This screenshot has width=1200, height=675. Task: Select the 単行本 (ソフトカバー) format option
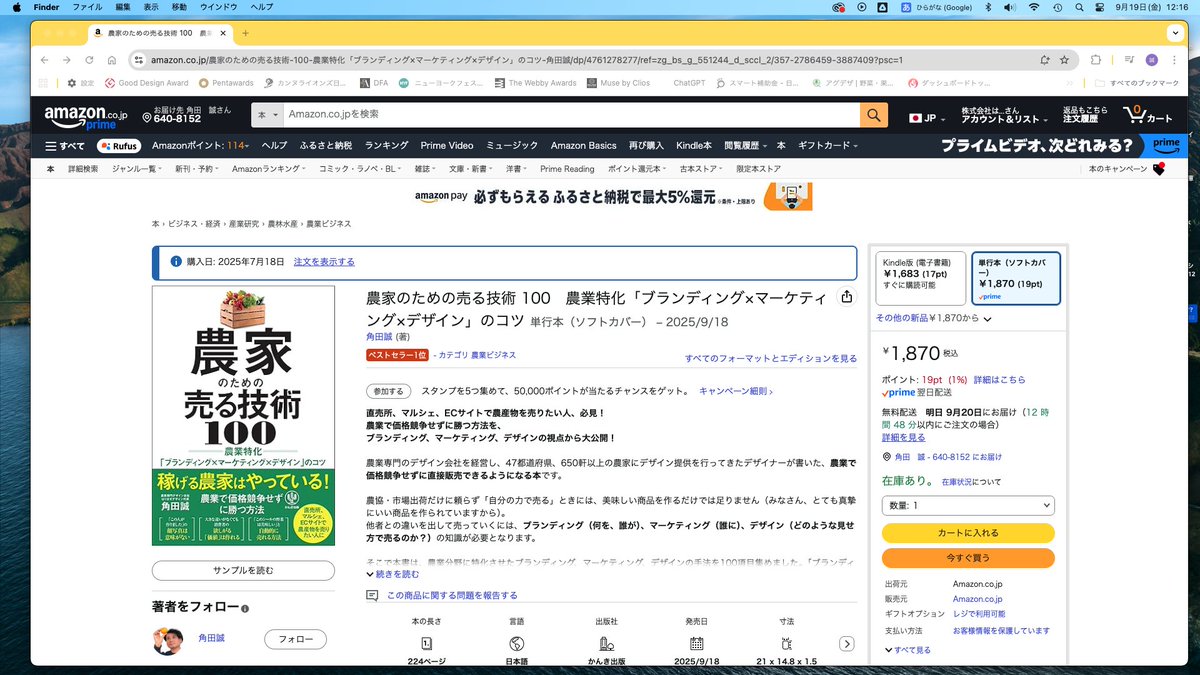coord(1016,277)
